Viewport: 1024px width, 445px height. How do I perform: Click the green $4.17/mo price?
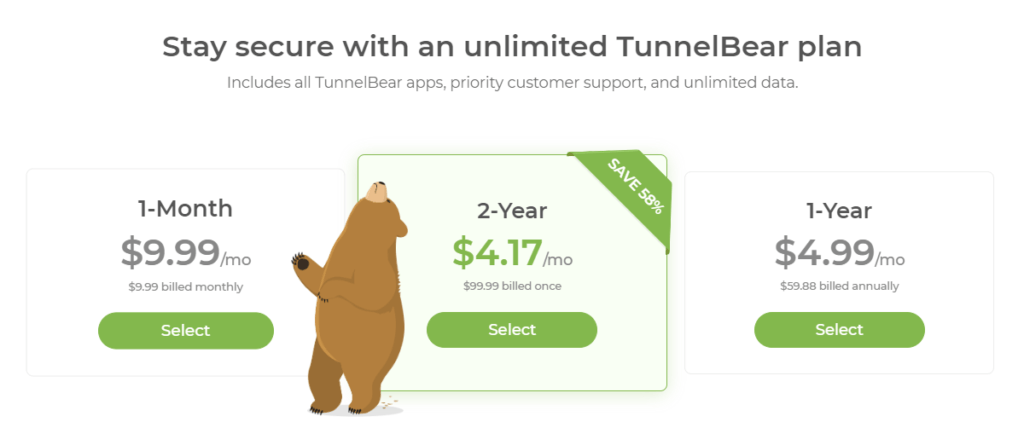tap(512, 254)
